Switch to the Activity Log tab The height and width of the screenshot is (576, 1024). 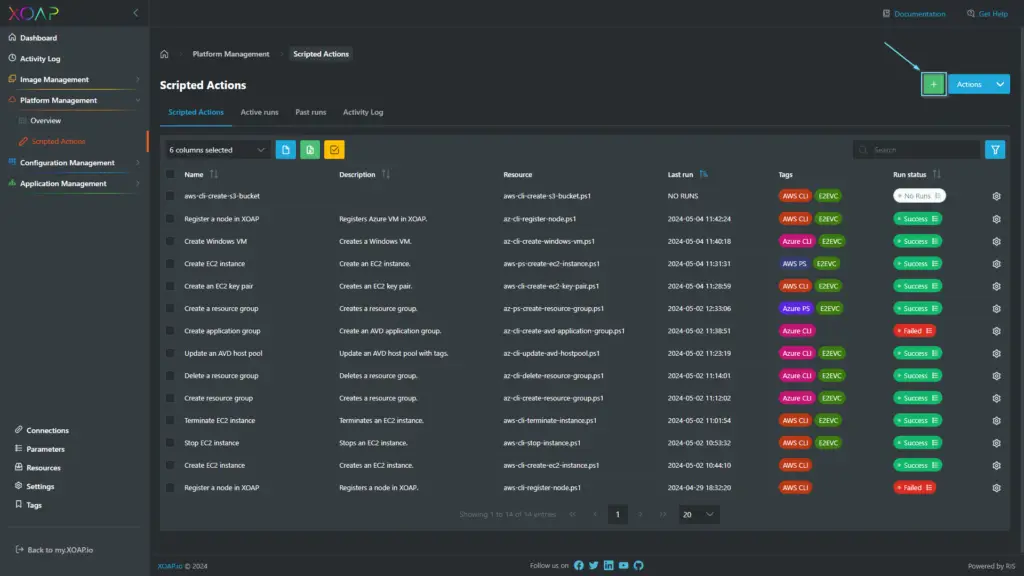tap(362, 112)
